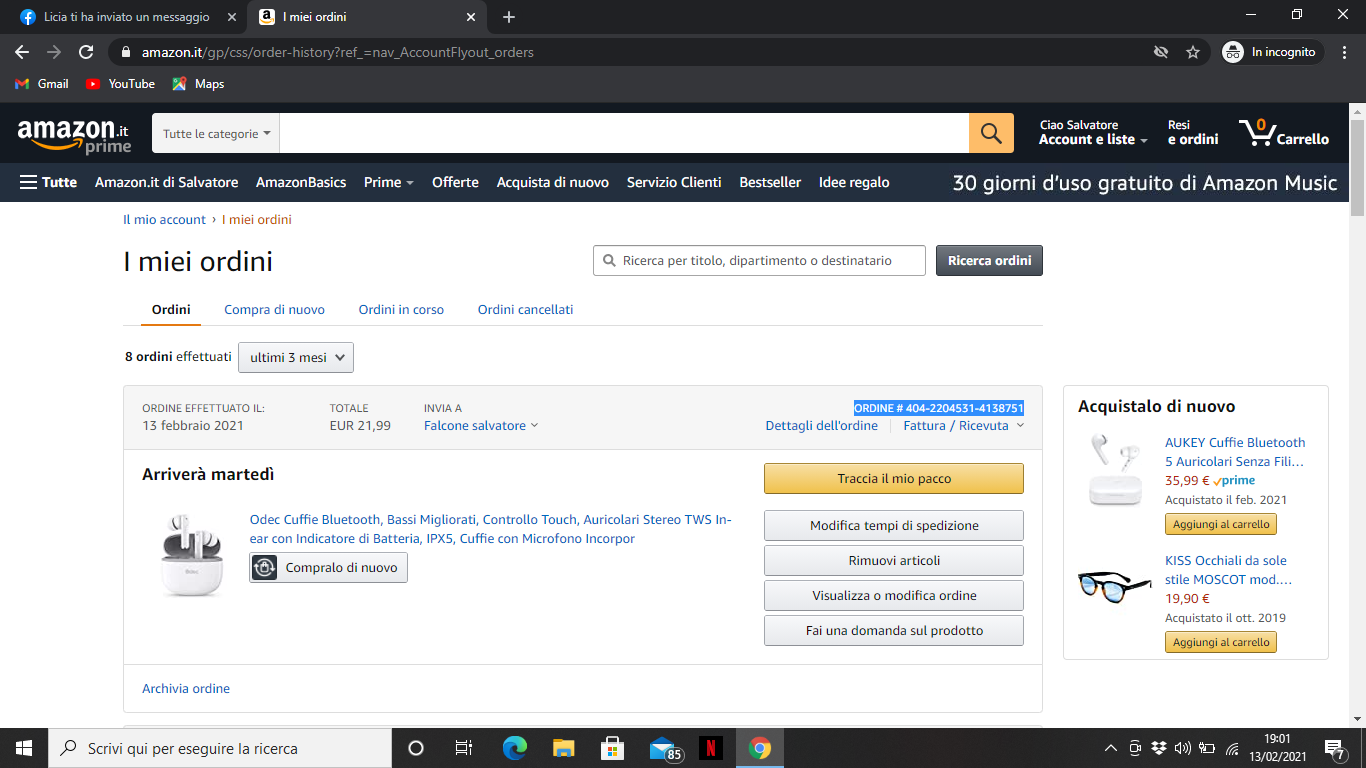1366x768 pixels.
Task: Open the 'Archivia ordine' link
Action: [186, 689]
